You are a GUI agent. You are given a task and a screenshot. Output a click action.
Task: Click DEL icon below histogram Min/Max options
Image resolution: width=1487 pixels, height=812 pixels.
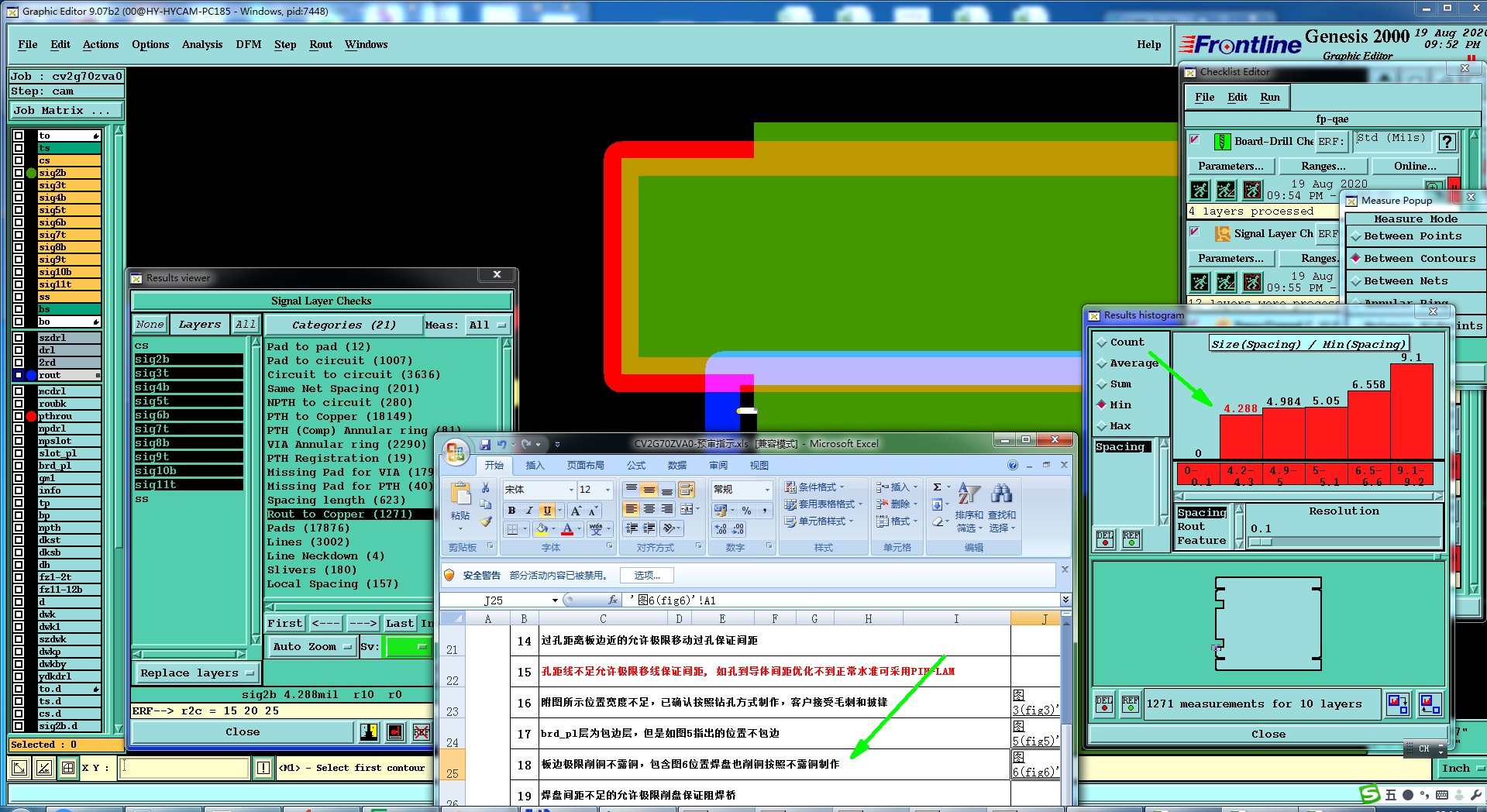(1105, 538)
